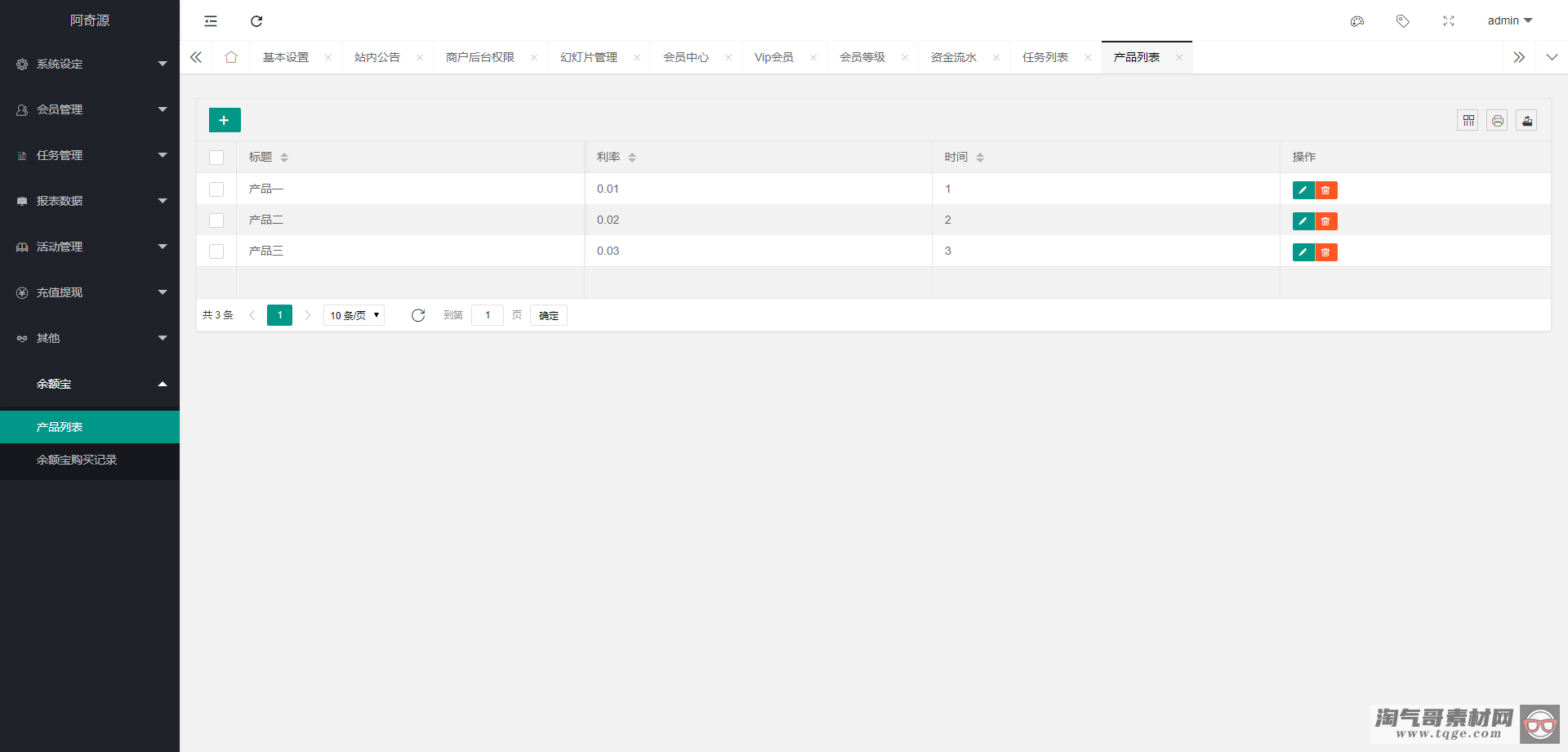Switch to the 任务列表 tab
This screenshot has height=752, width=1568.
point(1045,57)
